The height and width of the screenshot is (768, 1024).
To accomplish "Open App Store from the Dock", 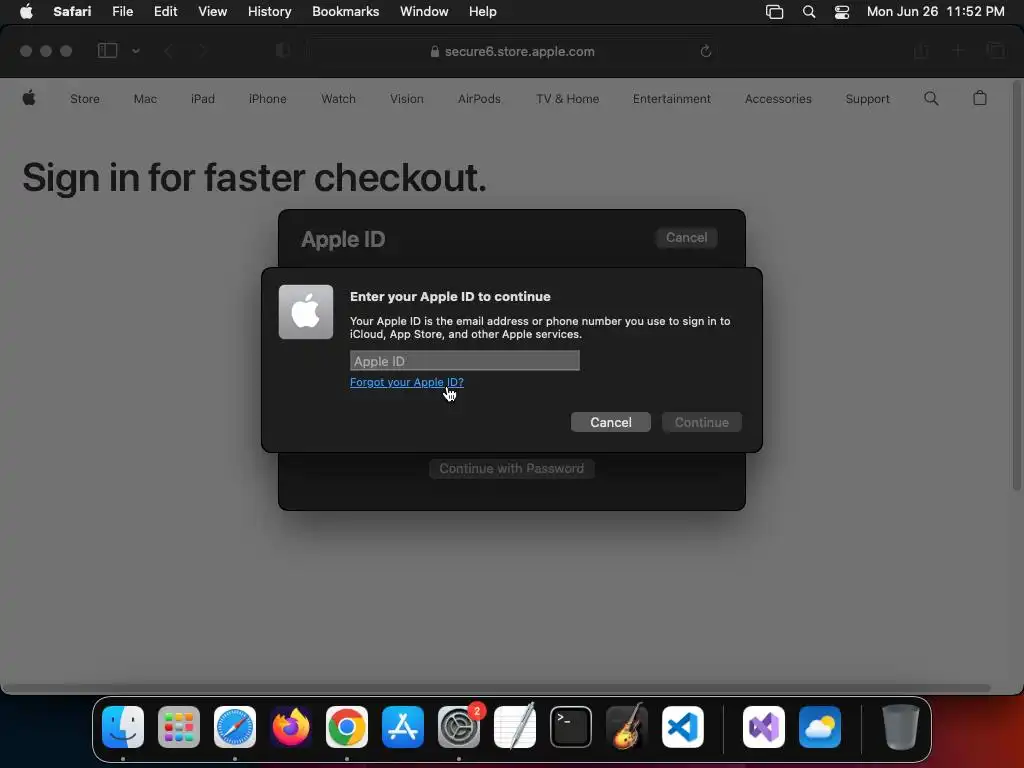I will [x=403, y=726].
